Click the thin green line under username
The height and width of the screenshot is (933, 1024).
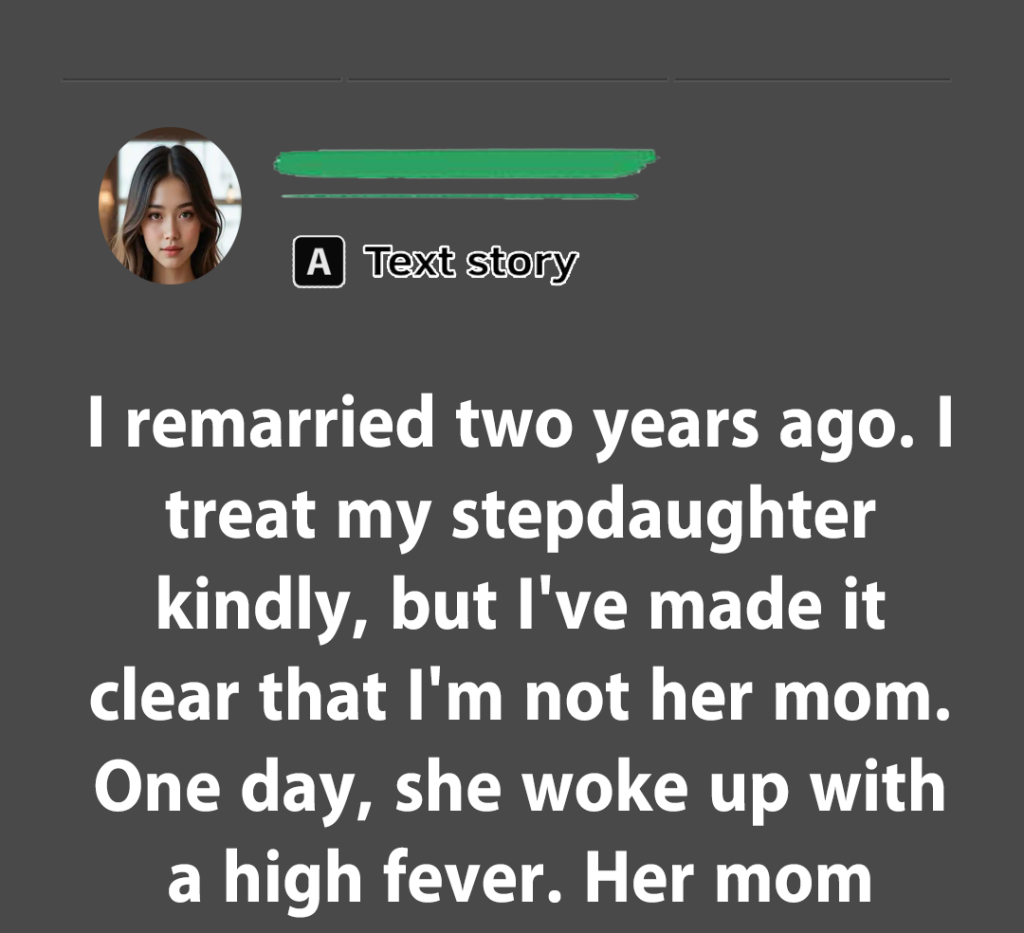click(x=460, y=196)
